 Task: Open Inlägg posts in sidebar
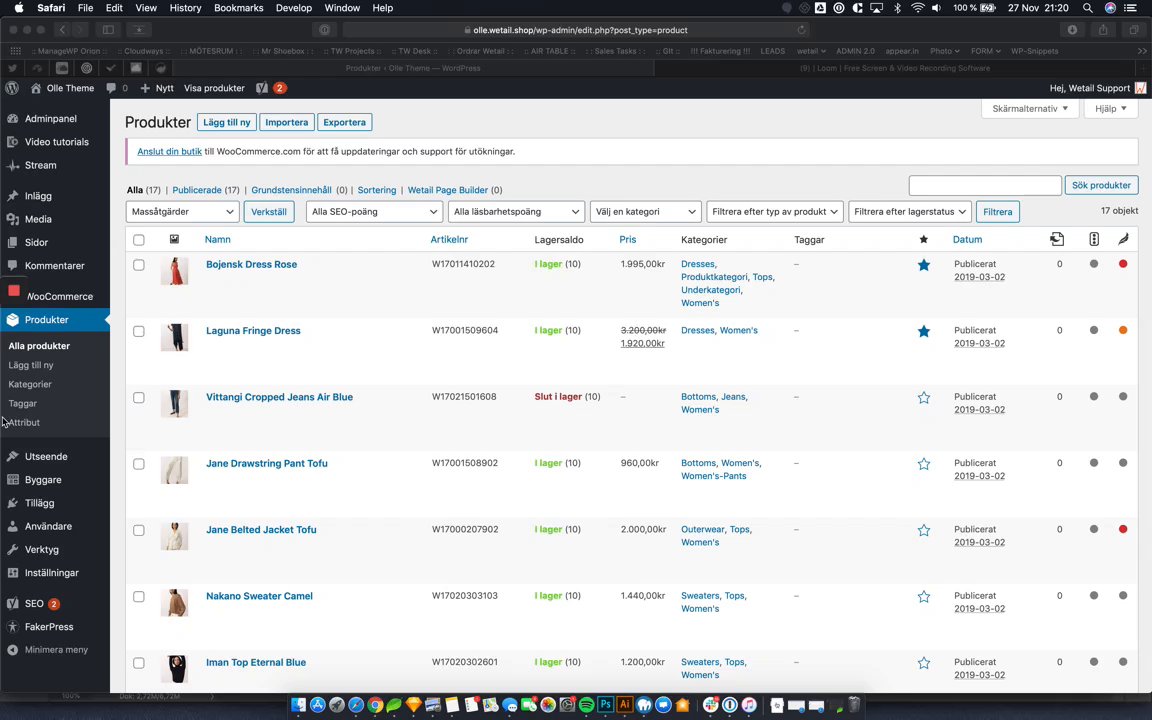pyautogui.click(x=38, y=196)
